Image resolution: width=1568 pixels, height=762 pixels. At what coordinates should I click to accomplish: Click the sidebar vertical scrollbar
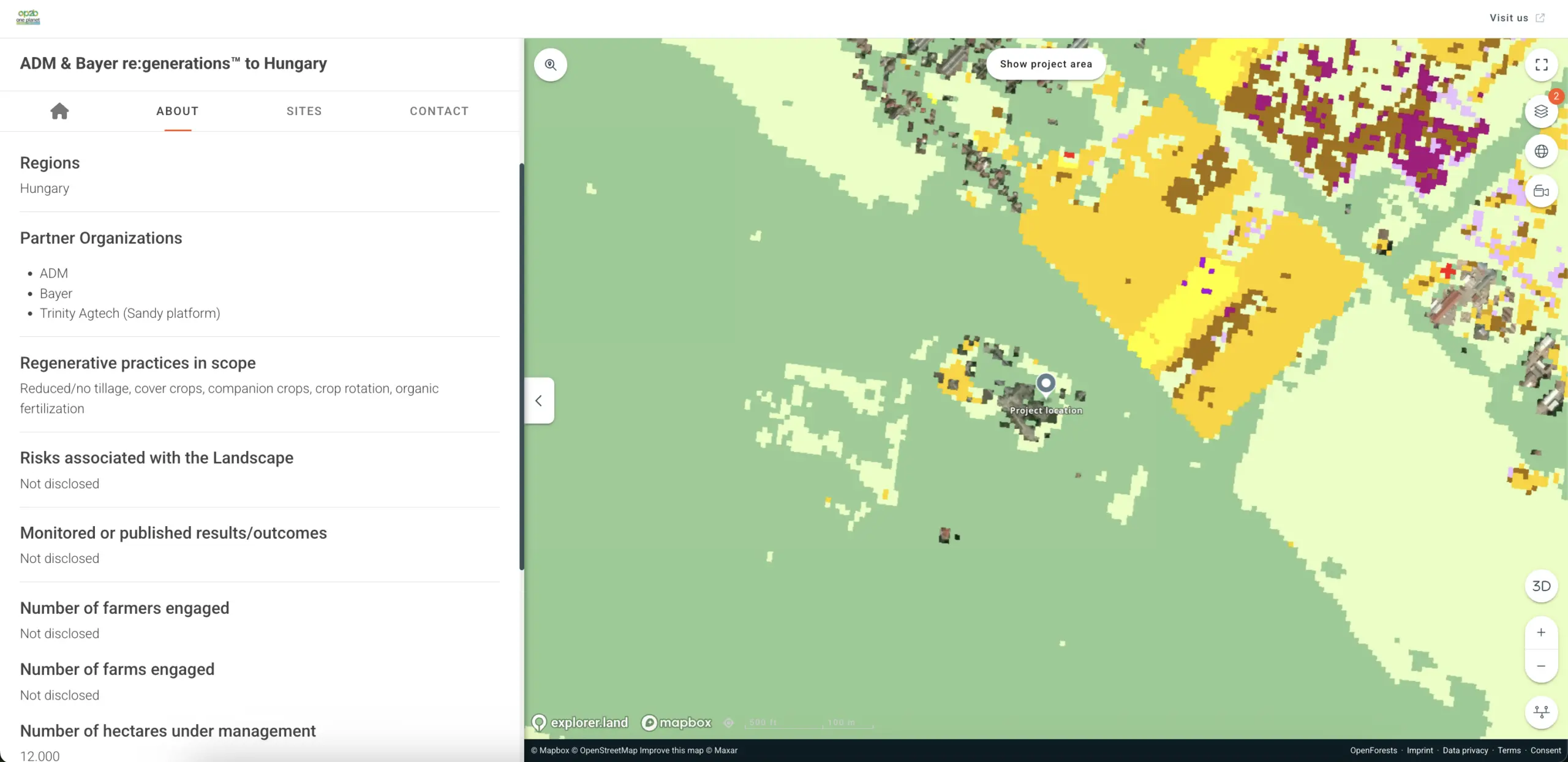(x=521, y=366)
